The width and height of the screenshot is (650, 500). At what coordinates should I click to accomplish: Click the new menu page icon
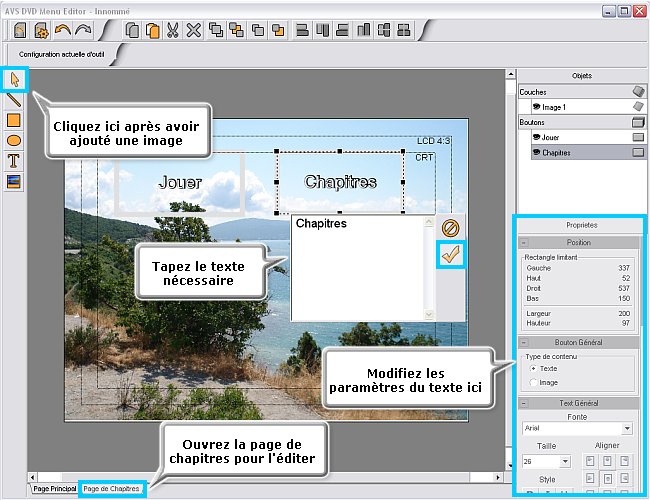[20, 30]
